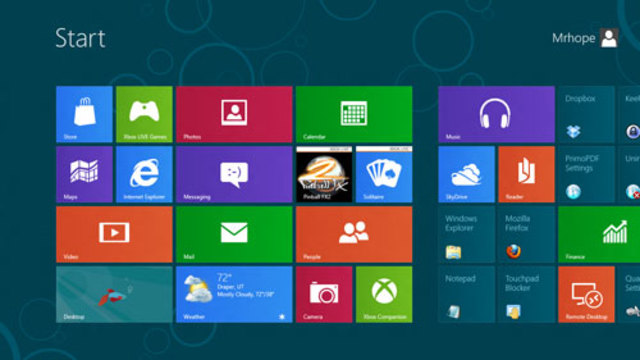
Task: Open the People tile
Action: [354, 234]
